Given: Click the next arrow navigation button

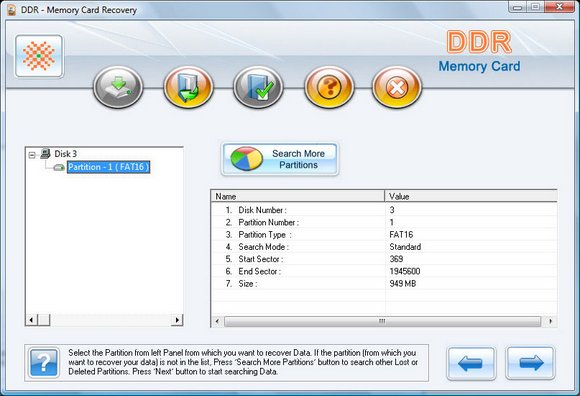Looking at the screenshot, I should [x=530, y=363].
